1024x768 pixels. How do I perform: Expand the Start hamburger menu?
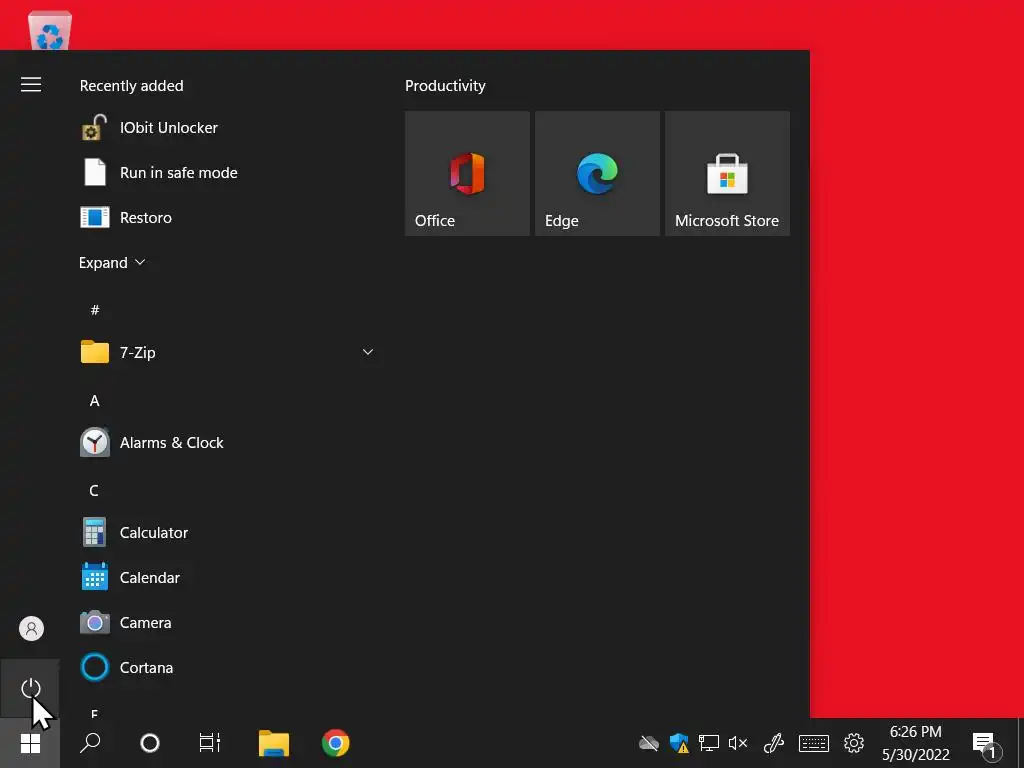point(31,85)
